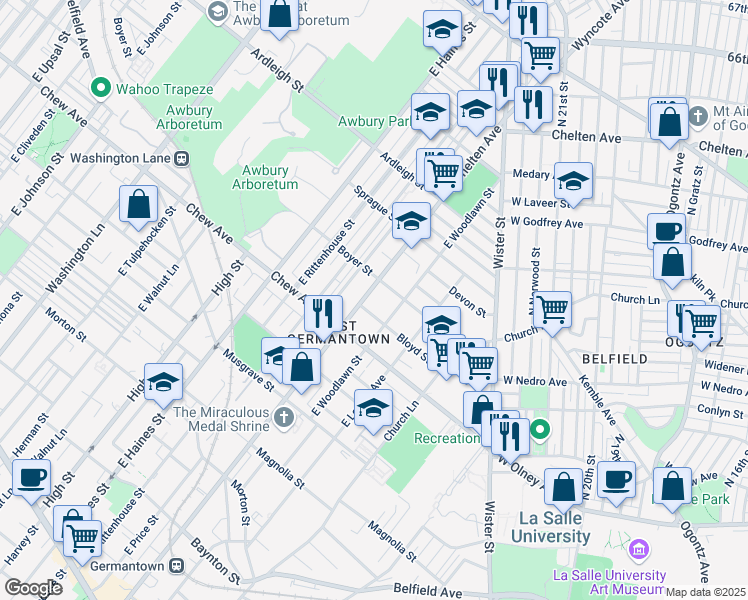Open the Miraculous Medal Shrine church icon

[x=284, y=418]
